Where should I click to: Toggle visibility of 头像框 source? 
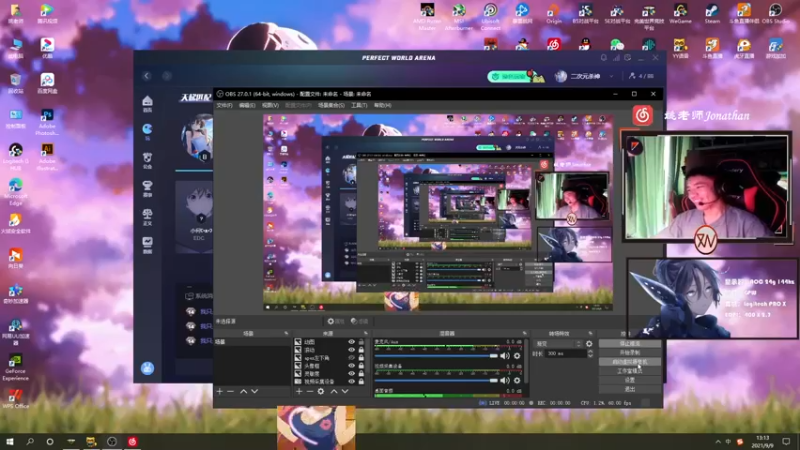(352, 366)
